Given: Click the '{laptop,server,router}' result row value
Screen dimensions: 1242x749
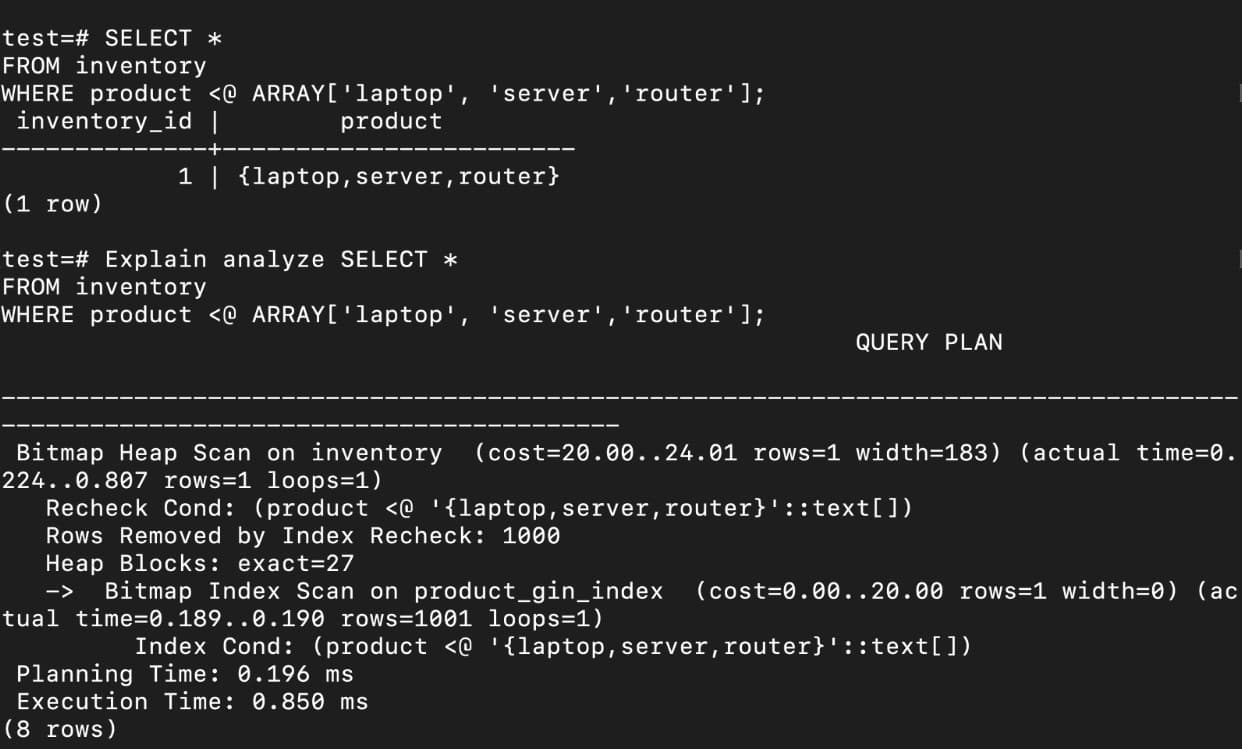Looking at the screenshot, I should 399,177.
